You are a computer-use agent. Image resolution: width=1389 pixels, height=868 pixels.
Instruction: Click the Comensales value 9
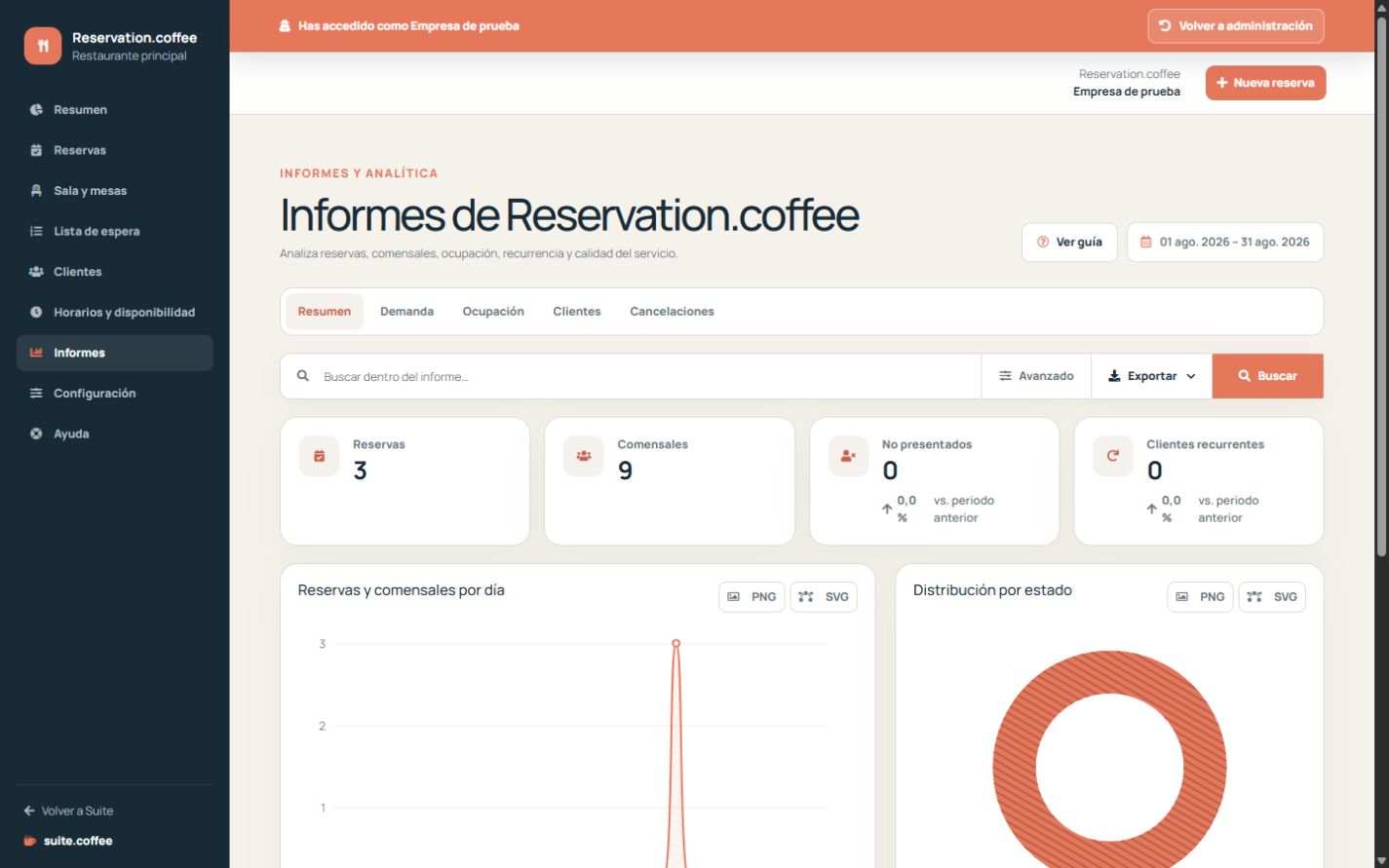click(625, 471)
